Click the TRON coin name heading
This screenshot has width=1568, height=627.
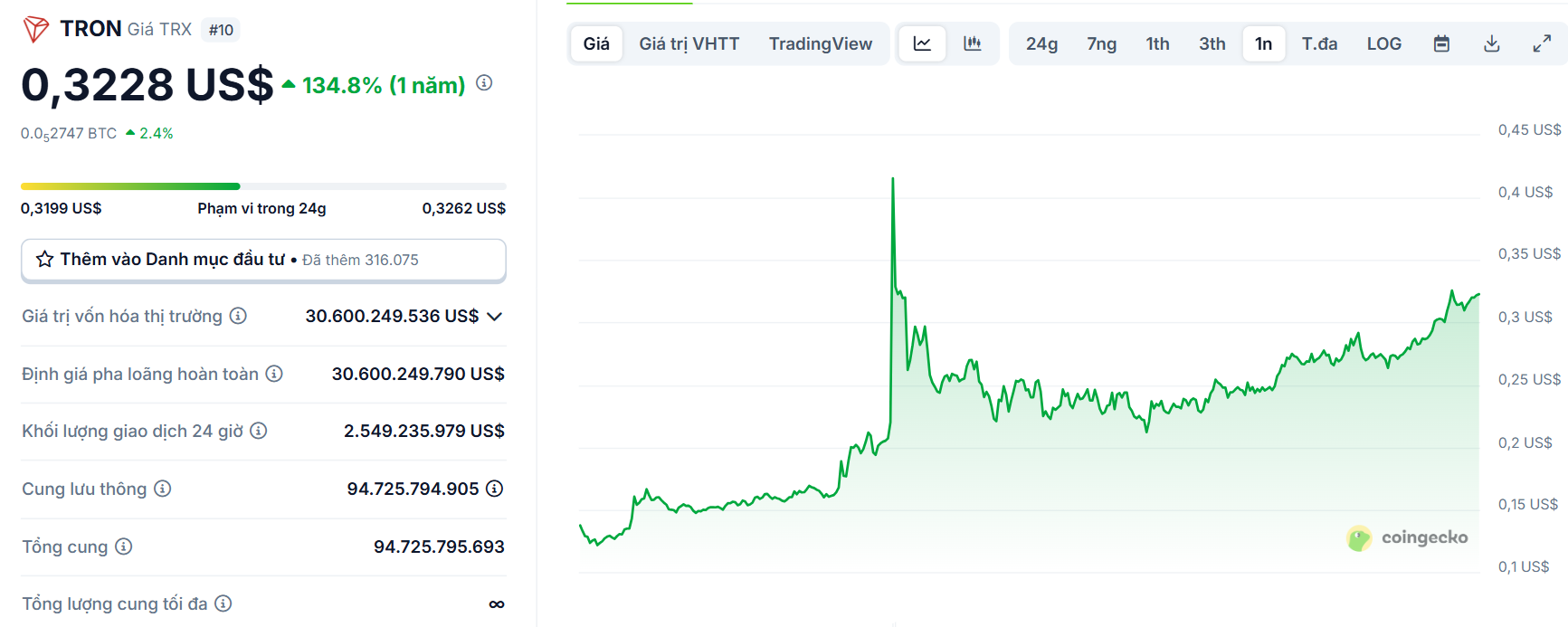point(90,29)
